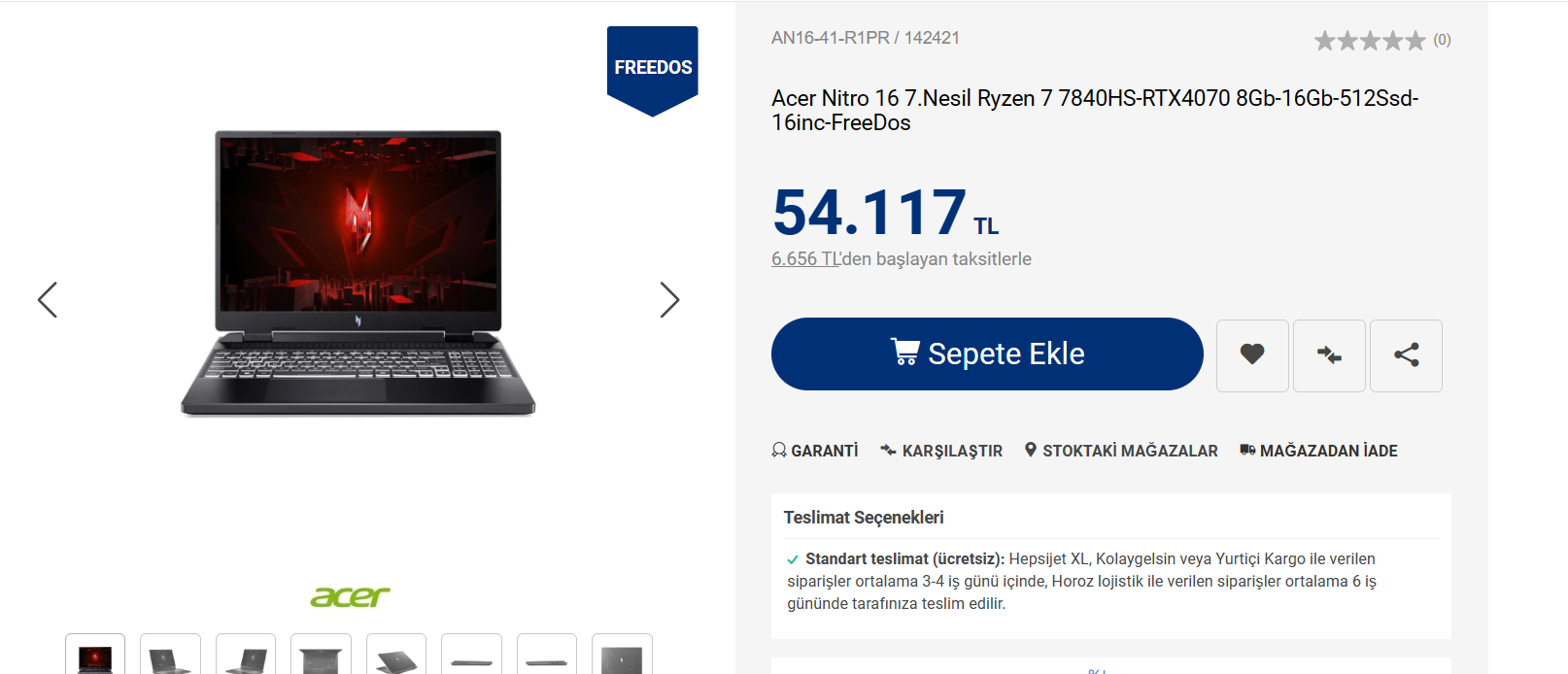Click the main laptop product image
Viewport: 1568px width, 674px height.
358,274
